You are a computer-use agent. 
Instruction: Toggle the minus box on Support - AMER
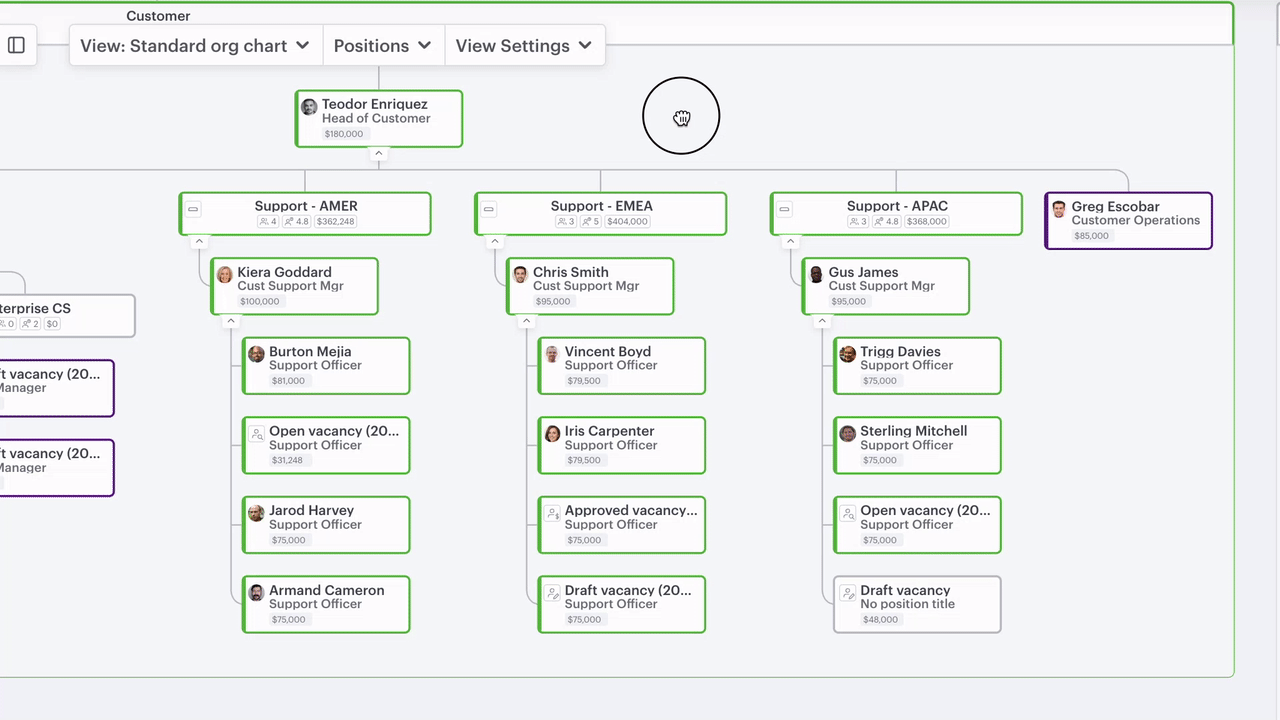point(194,209)
